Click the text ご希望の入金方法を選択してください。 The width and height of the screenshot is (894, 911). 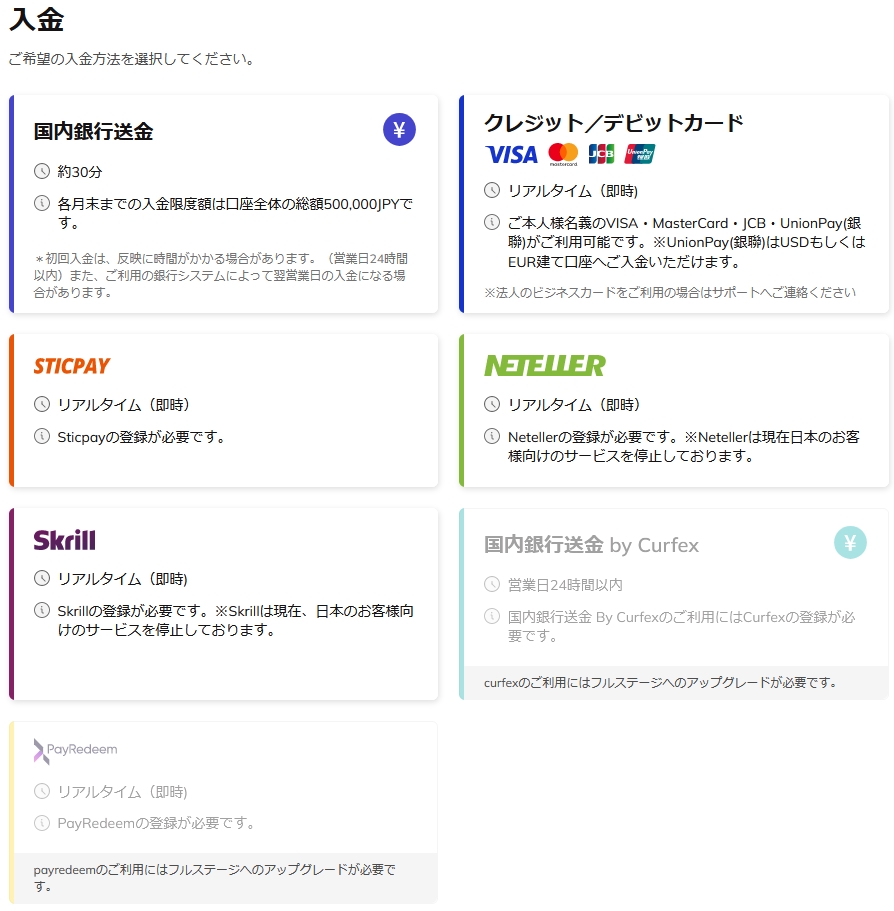pyautogui.click(x=132, y=59)
